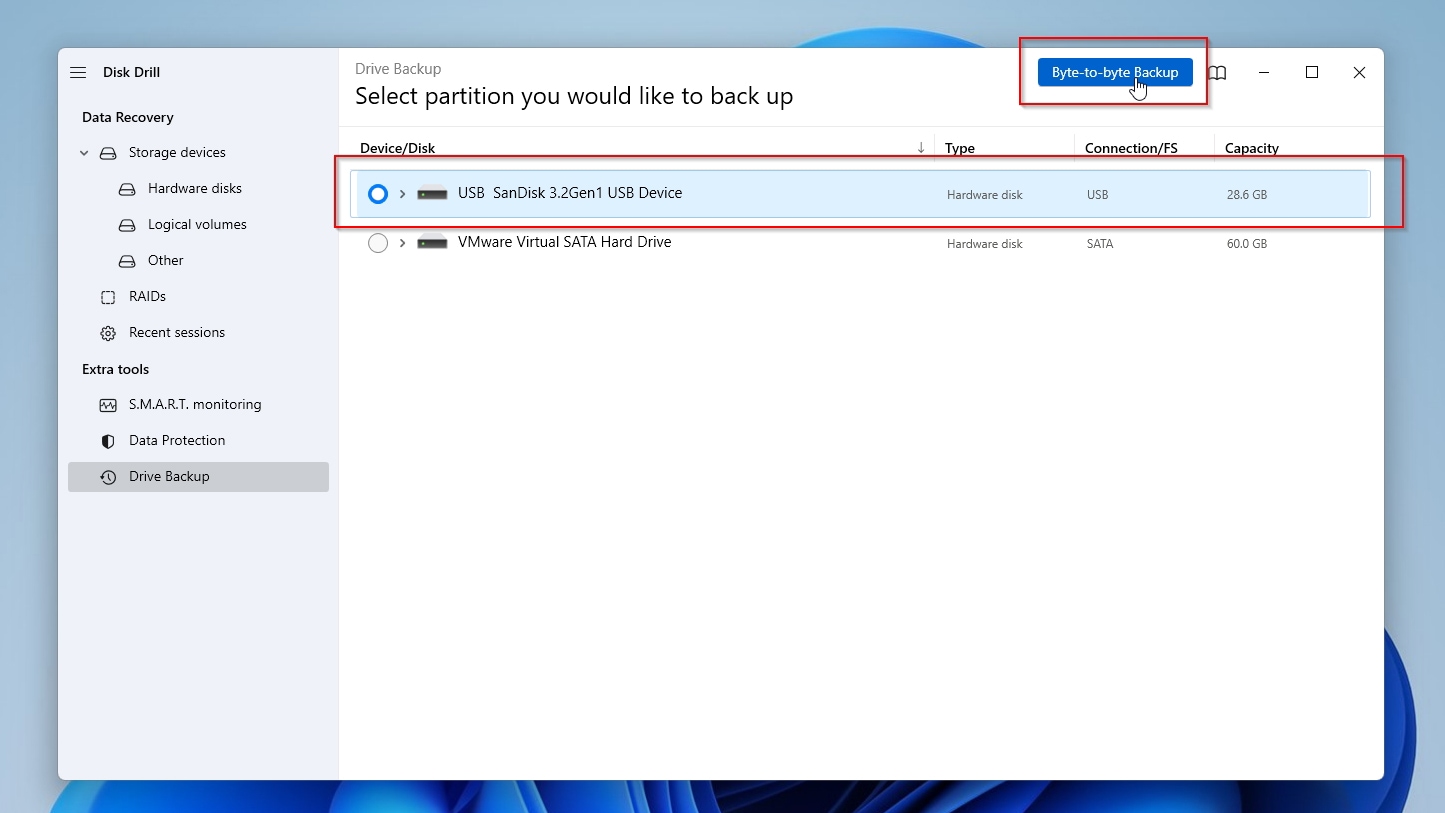Click the Hardware disks disk icon

click(127, 189)
